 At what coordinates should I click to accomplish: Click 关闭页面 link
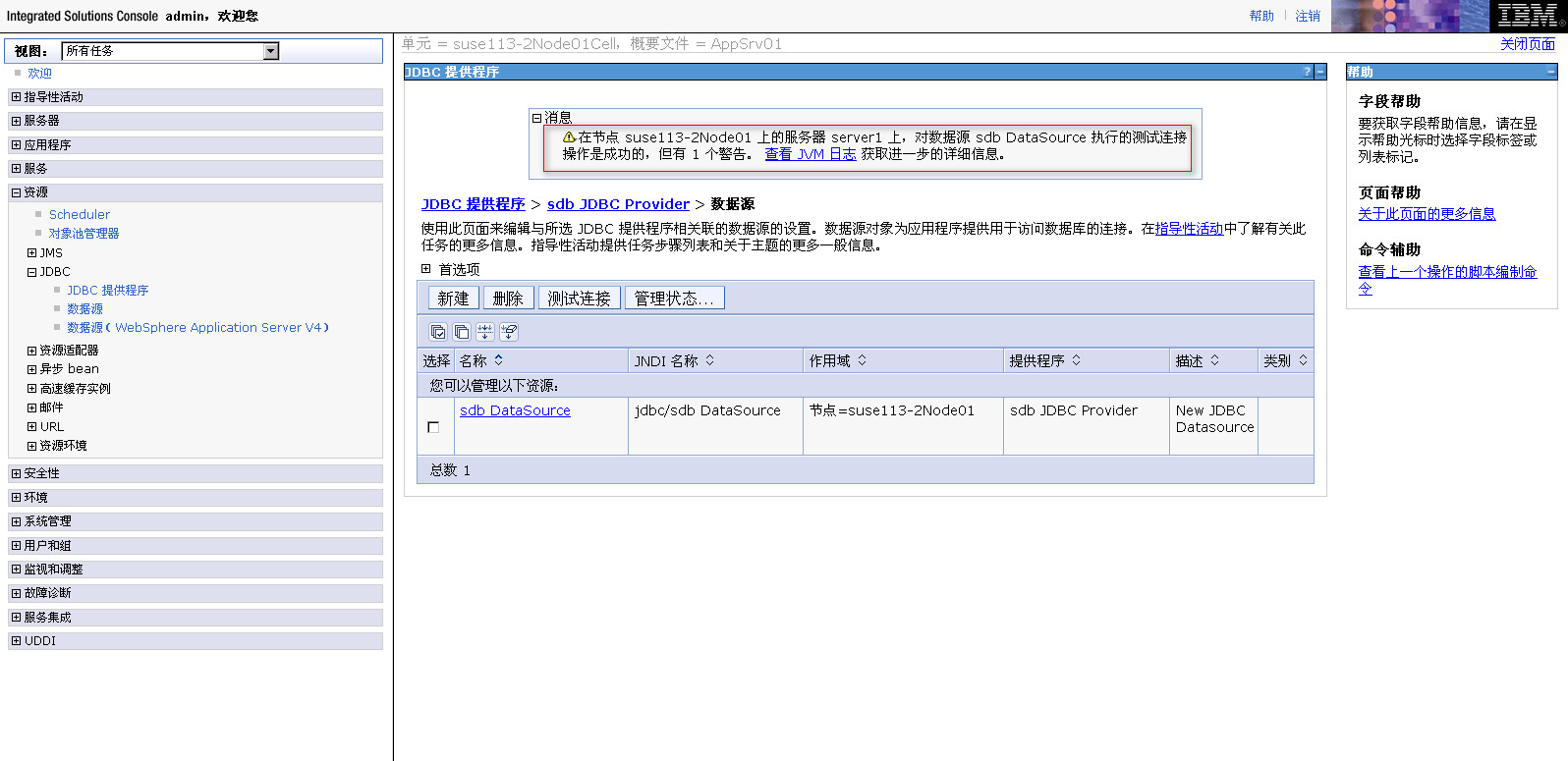[1528, 44]
